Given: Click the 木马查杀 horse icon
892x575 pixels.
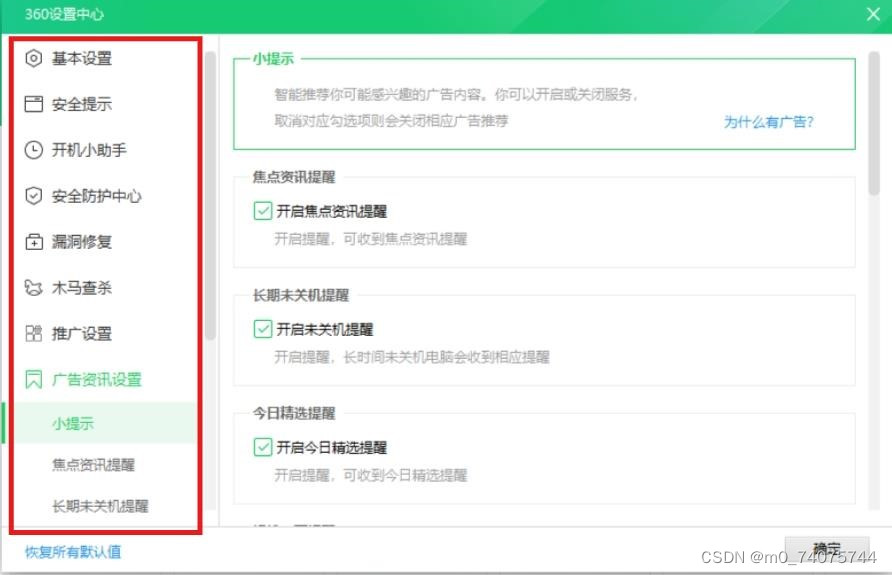Looking at the screenshot, I should tap(34, 288).
